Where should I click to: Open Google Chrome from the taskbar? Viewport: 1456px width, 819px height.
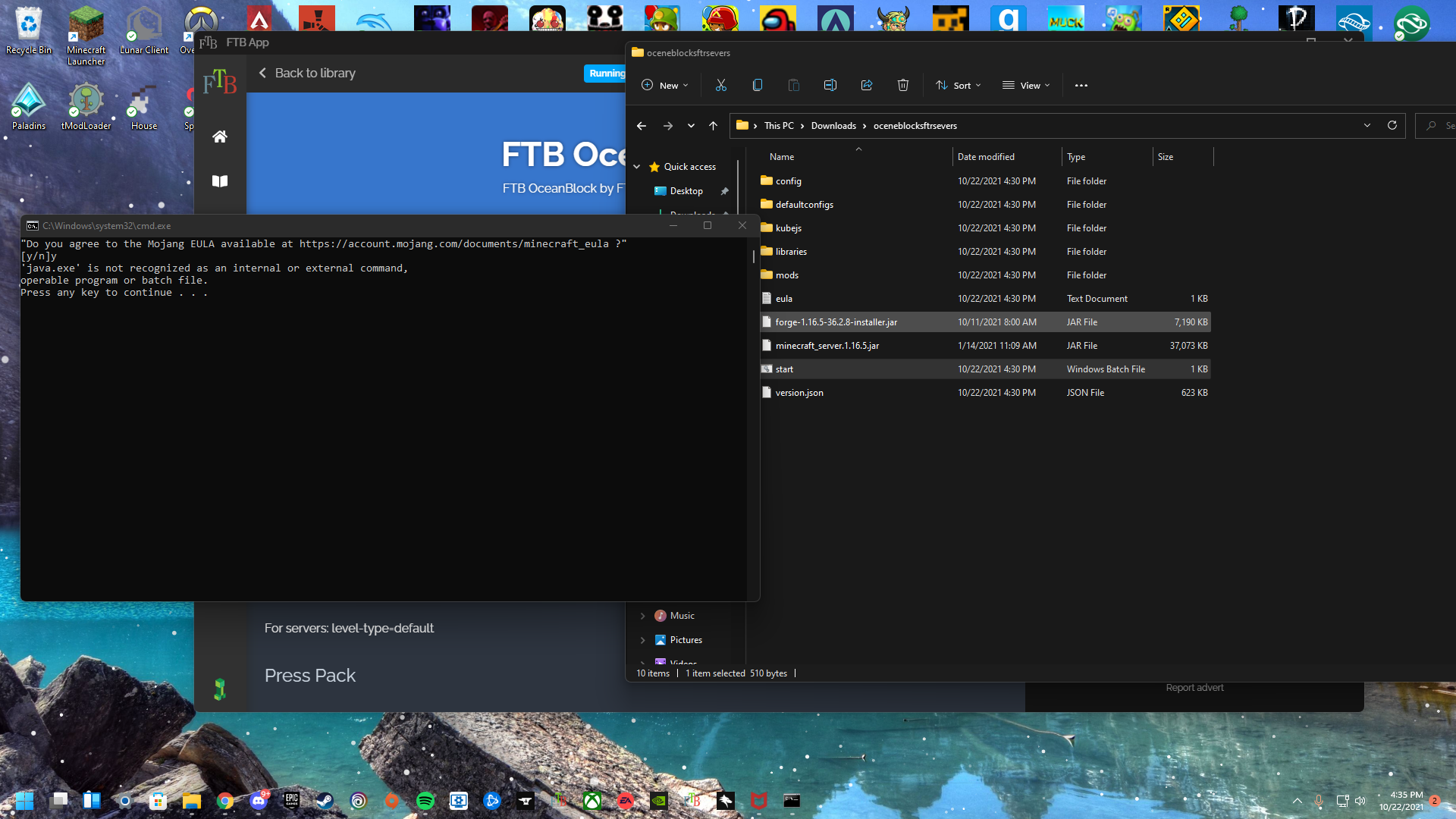225,801
